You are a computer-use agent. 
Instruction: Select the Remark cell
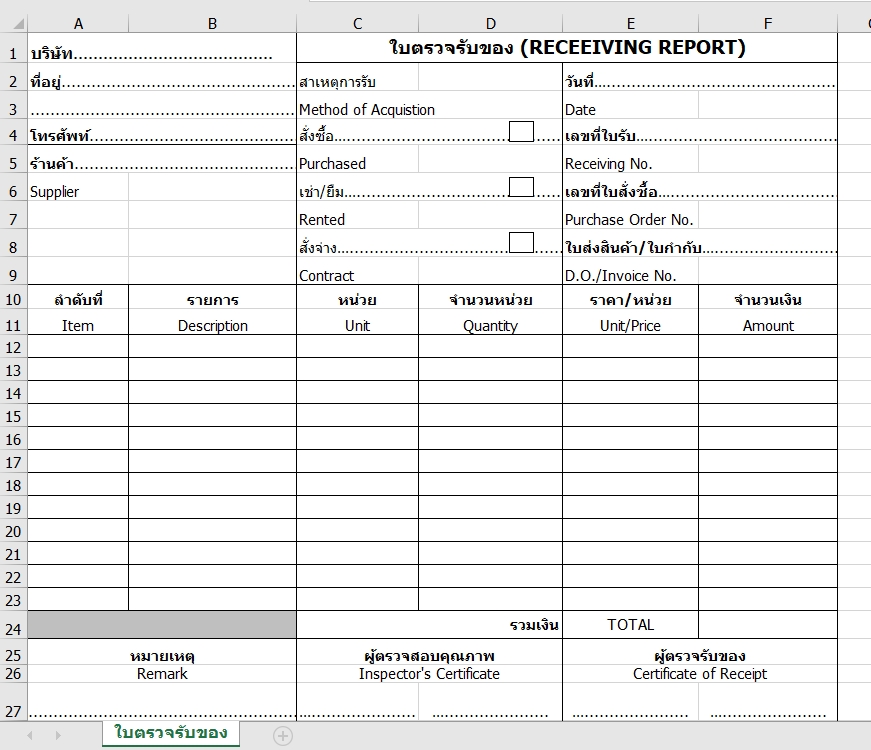pos(162,674)
